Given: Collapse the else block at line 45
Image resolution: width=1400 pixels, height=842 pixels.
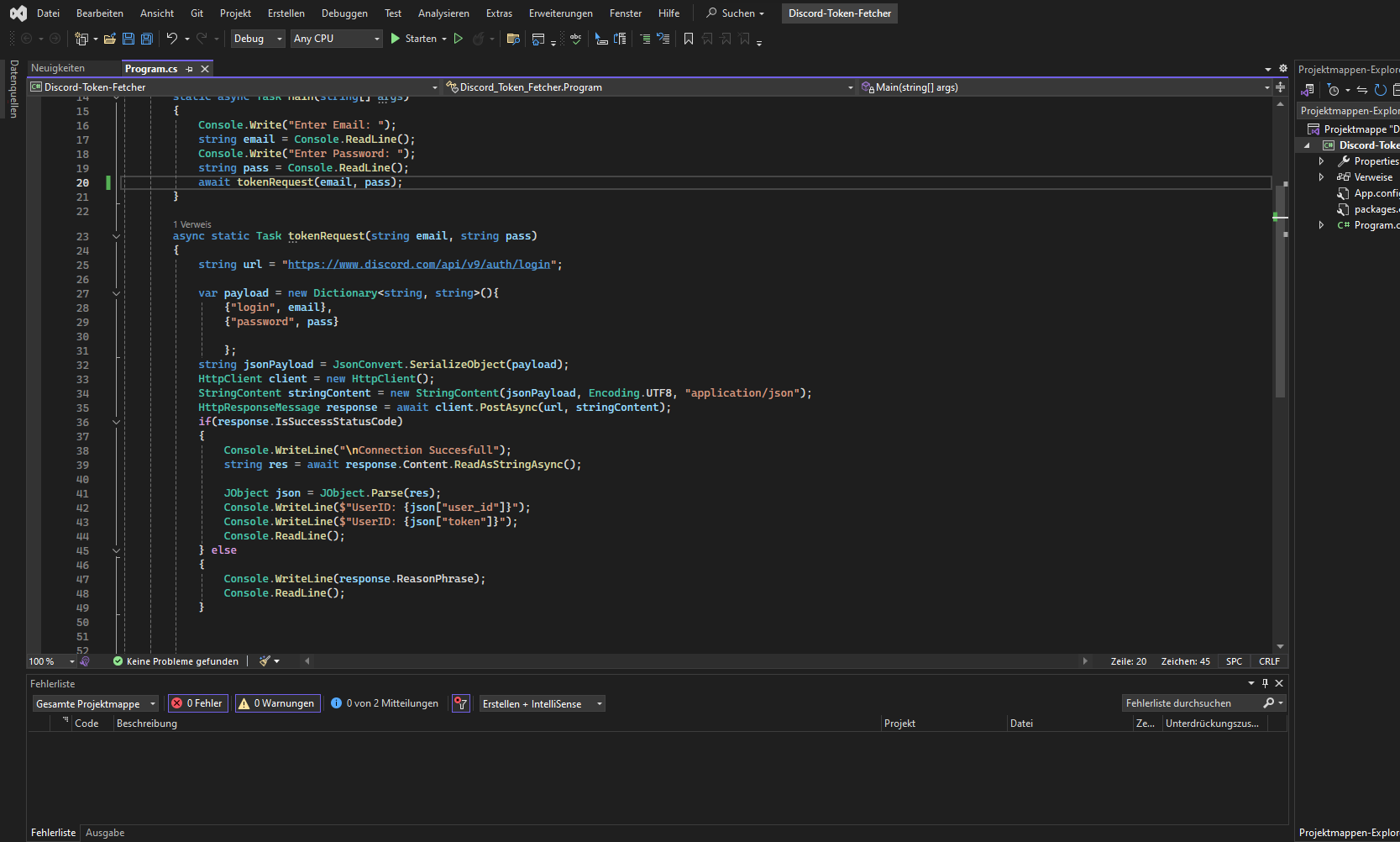Looking at the screenshot, I should click(116, 550).
